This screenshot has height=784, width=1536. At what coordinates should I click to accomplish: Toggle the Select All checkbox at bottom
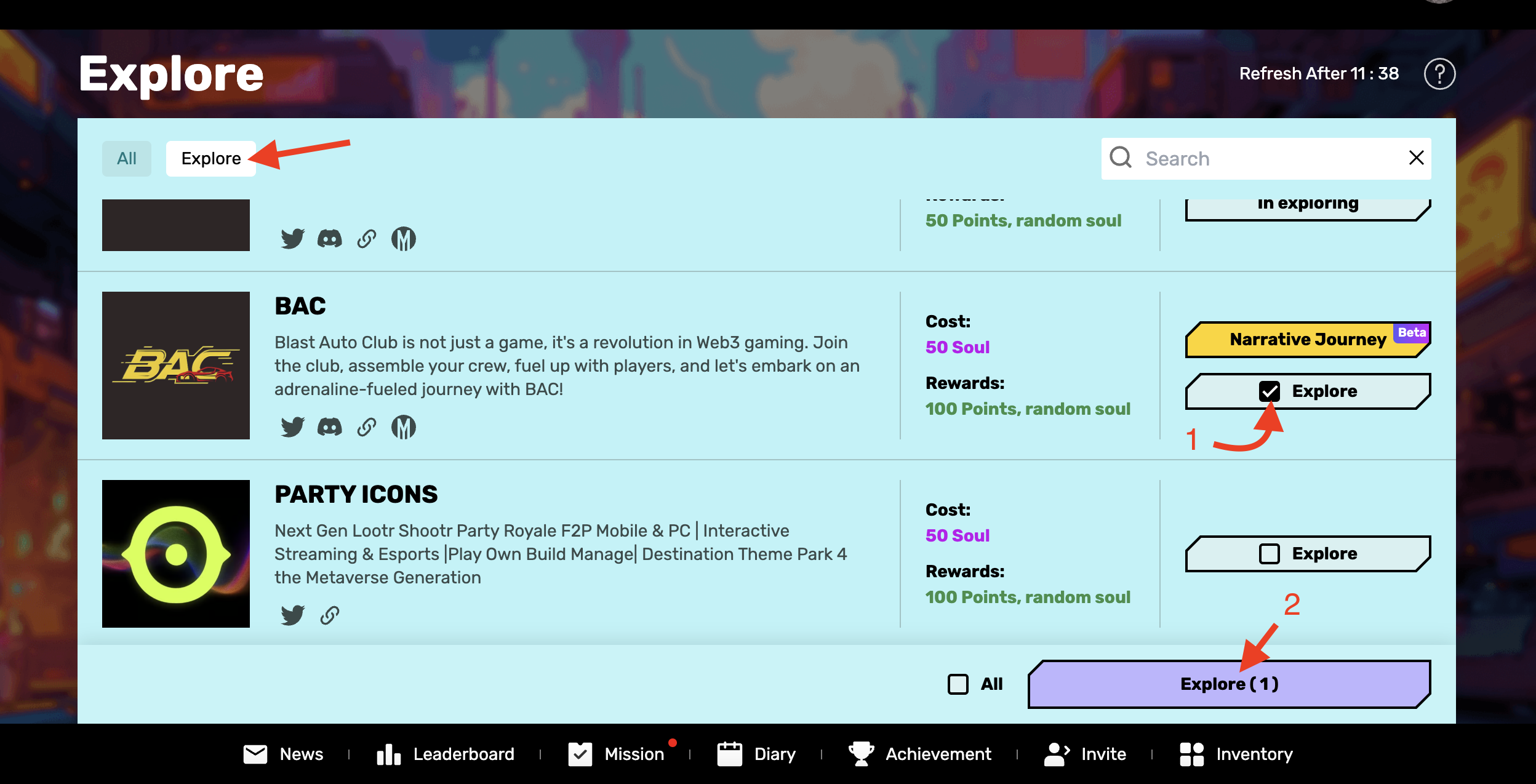tap(958, 684)
